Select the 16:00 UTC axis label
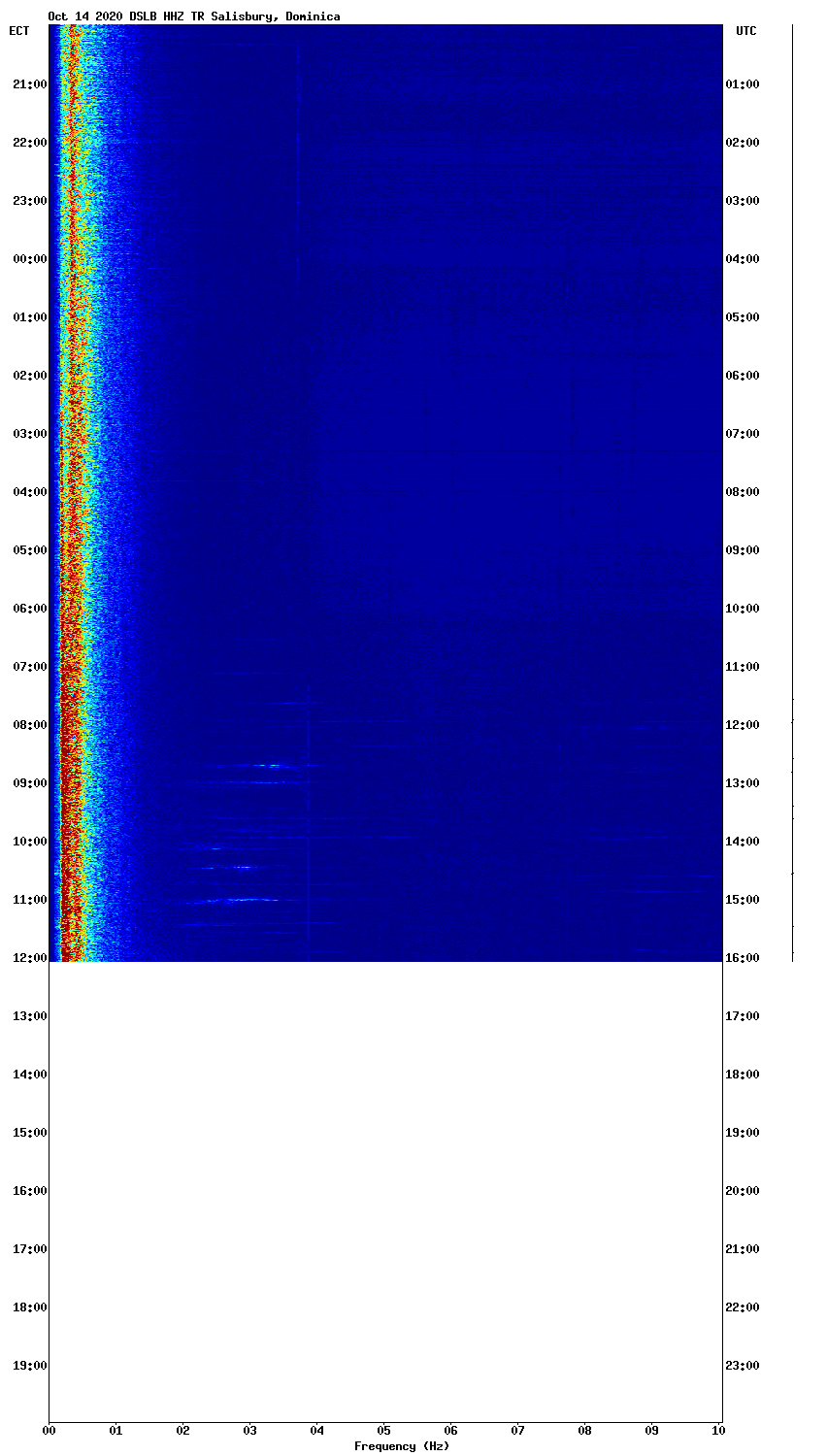Screen dimensions: 827x1456 (743, 958)
